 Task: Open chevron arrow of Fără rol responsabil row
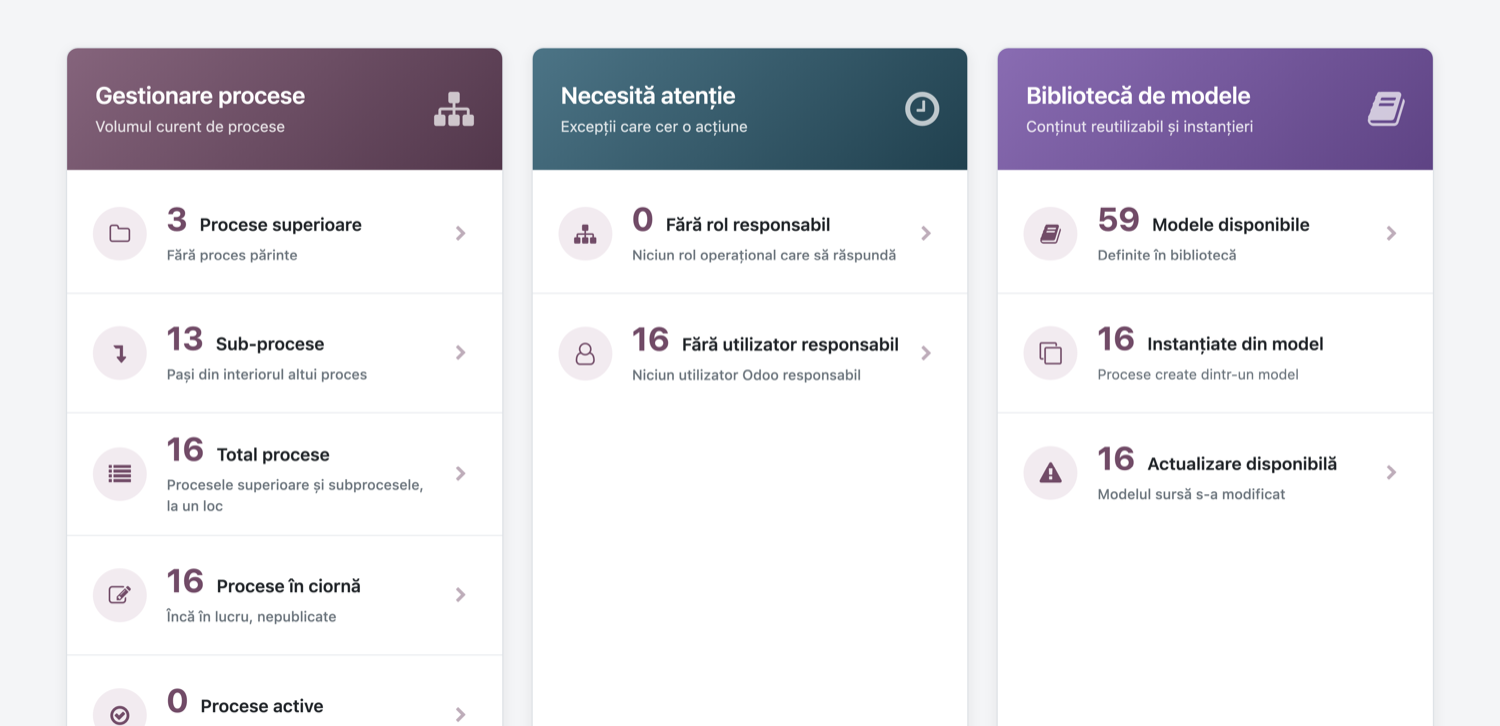[926, 233]
